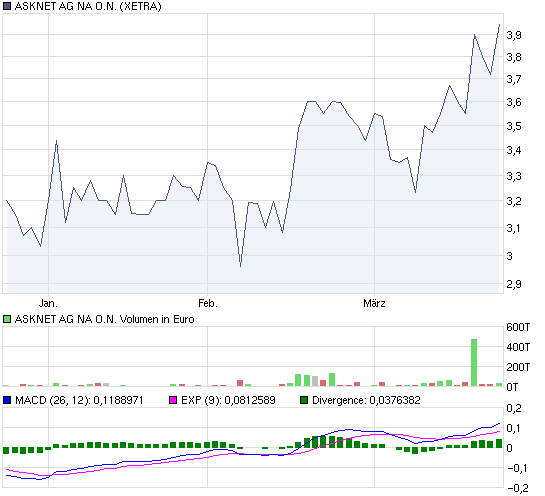Click the 3,8 price axis value

pos(514,57)
